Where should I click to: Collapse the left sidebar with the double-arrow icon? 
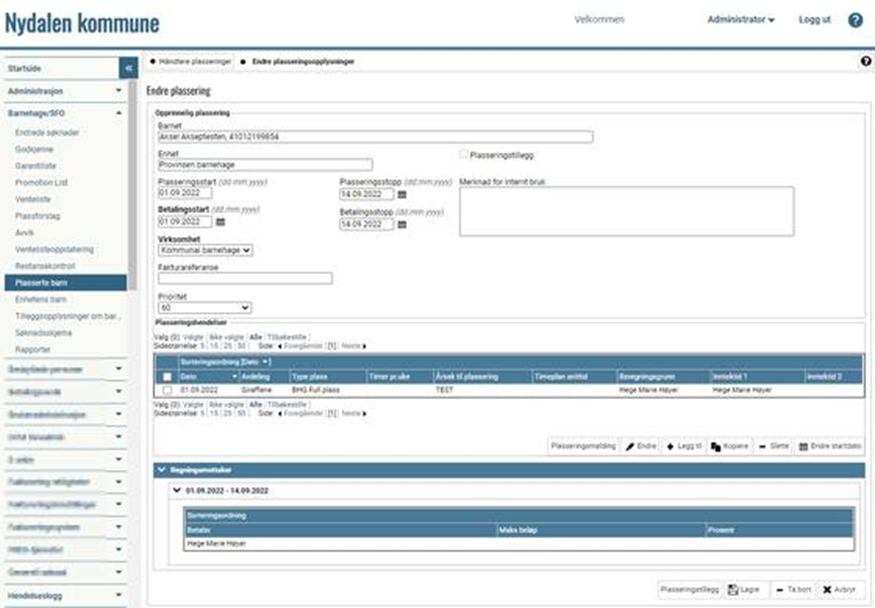(128, 68)
